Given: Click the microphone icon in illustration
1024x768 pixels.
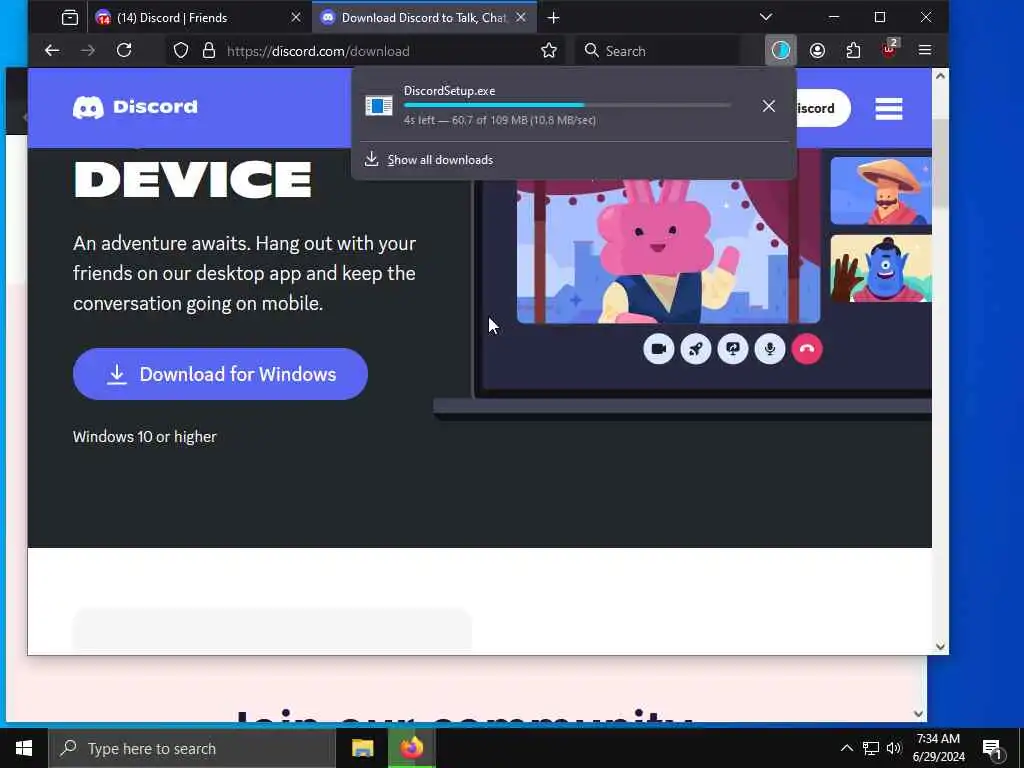Looking at the screenshot, I should [770, 349].
